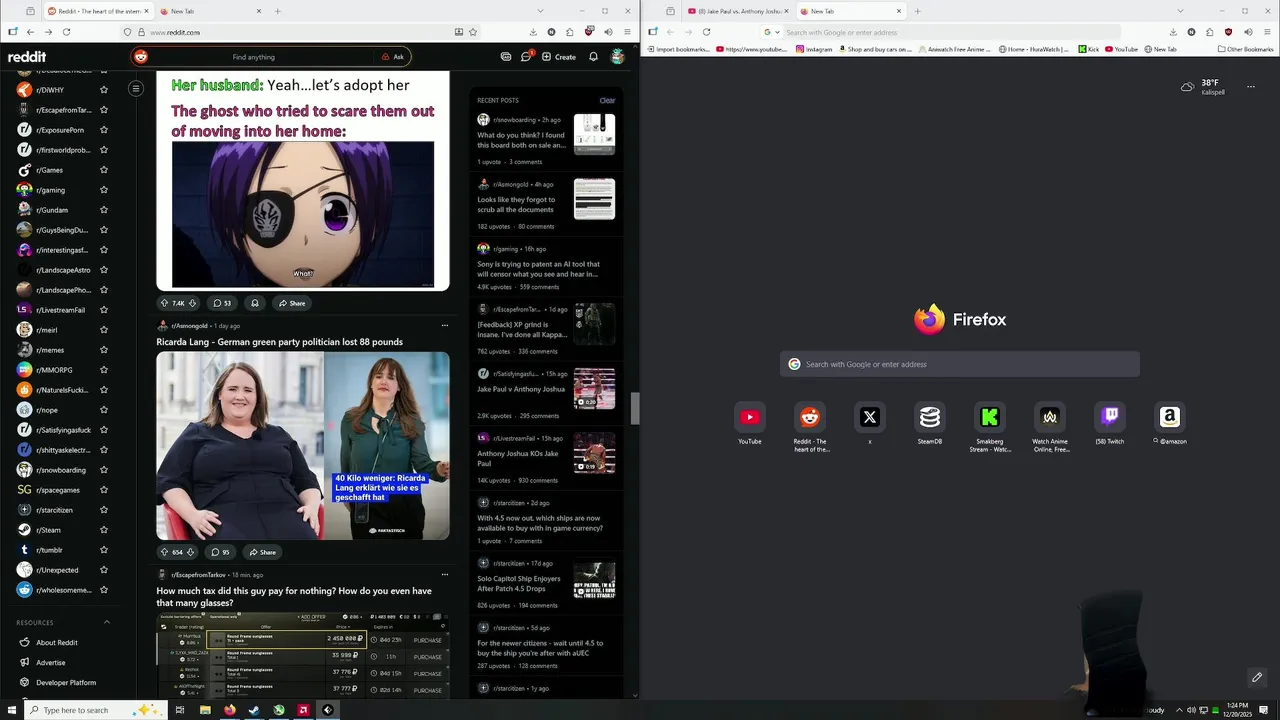The image size is (1280, 720).
Task: Click Create post button on Reddit
Action: click(x=559, y=57)
